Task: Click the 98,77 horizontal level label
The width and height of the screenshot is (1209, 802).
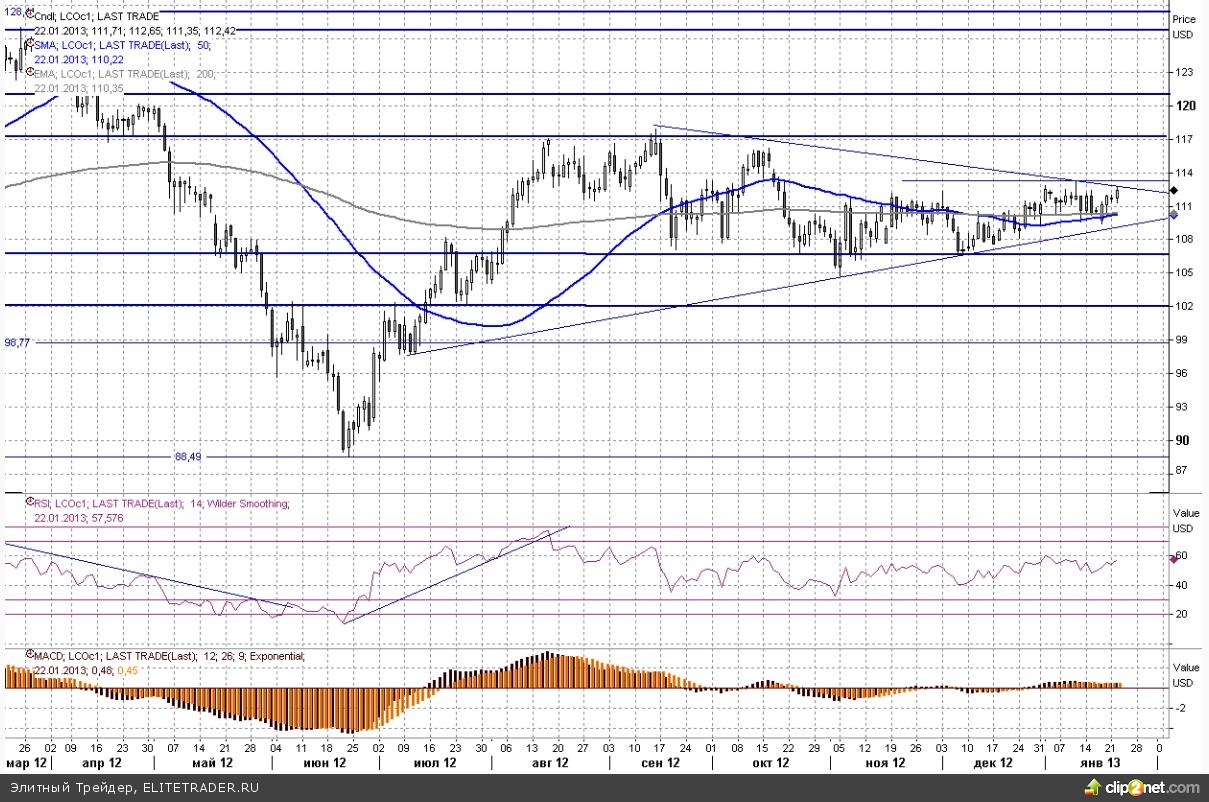Action: (x=17, y=342)
